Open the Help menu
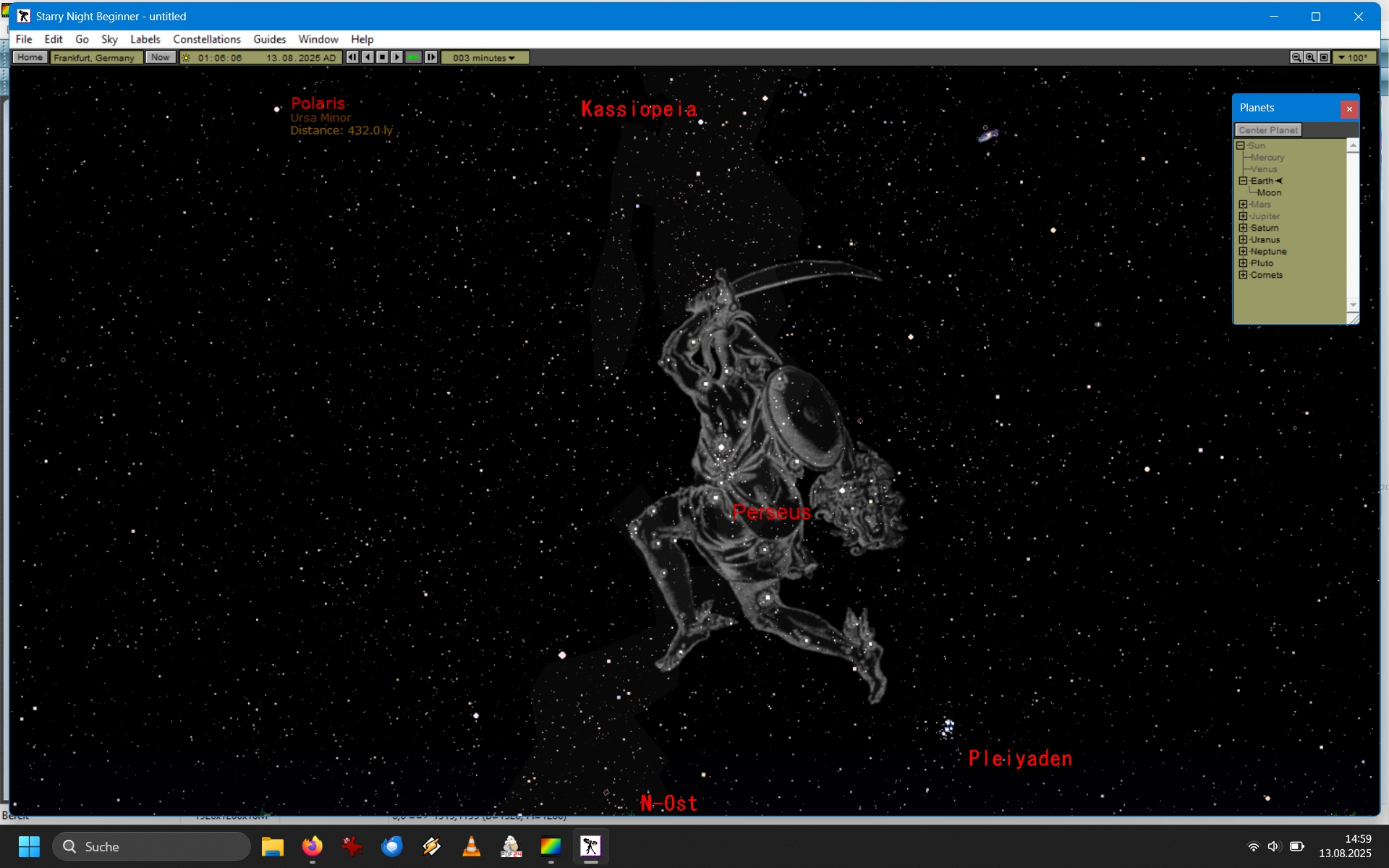This screenshot has height=868, width=1389. tap(362, 39)
